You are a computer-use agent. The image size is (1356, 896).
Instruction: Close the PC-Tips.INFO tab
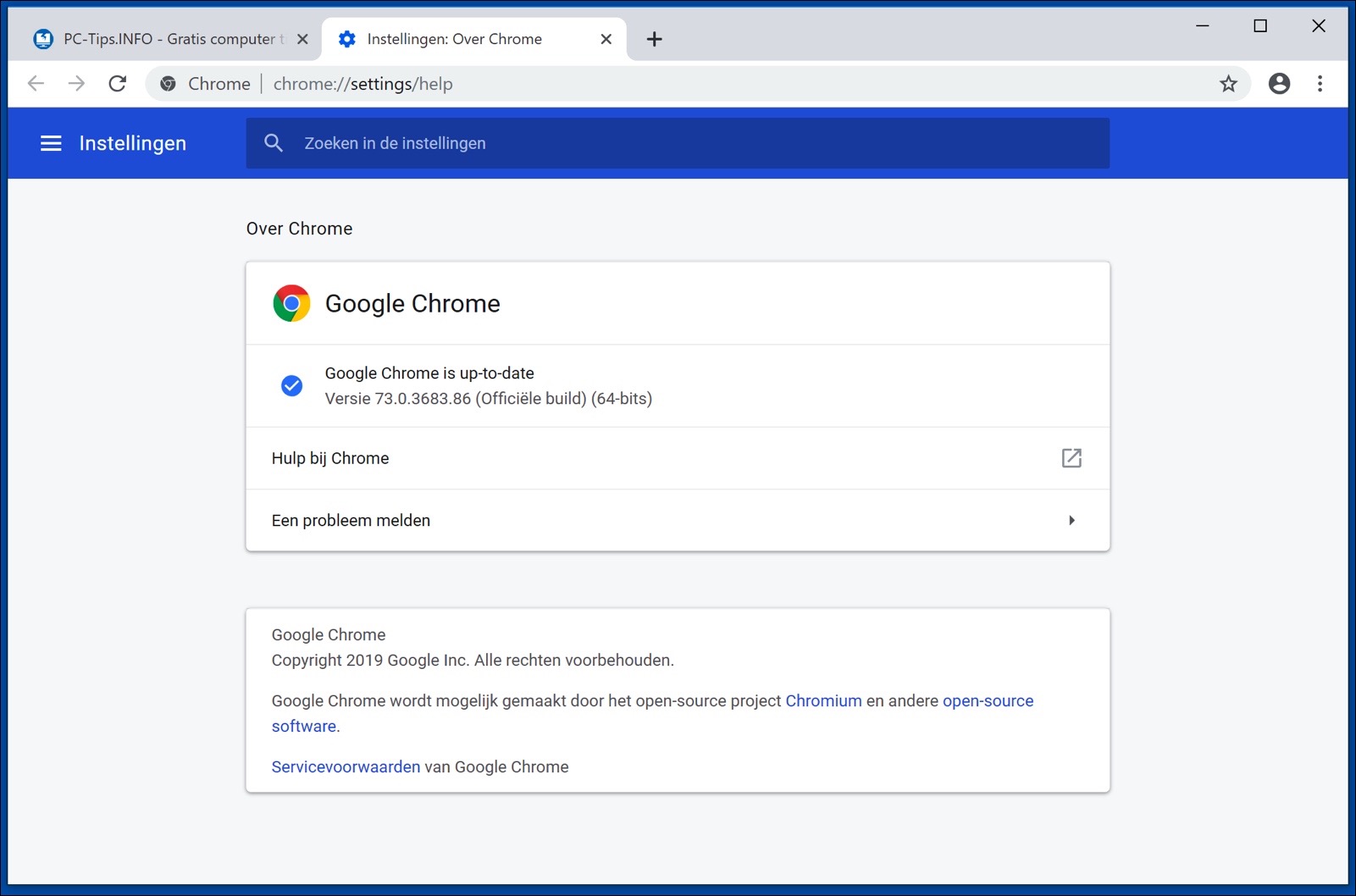(x=302, y=39)
